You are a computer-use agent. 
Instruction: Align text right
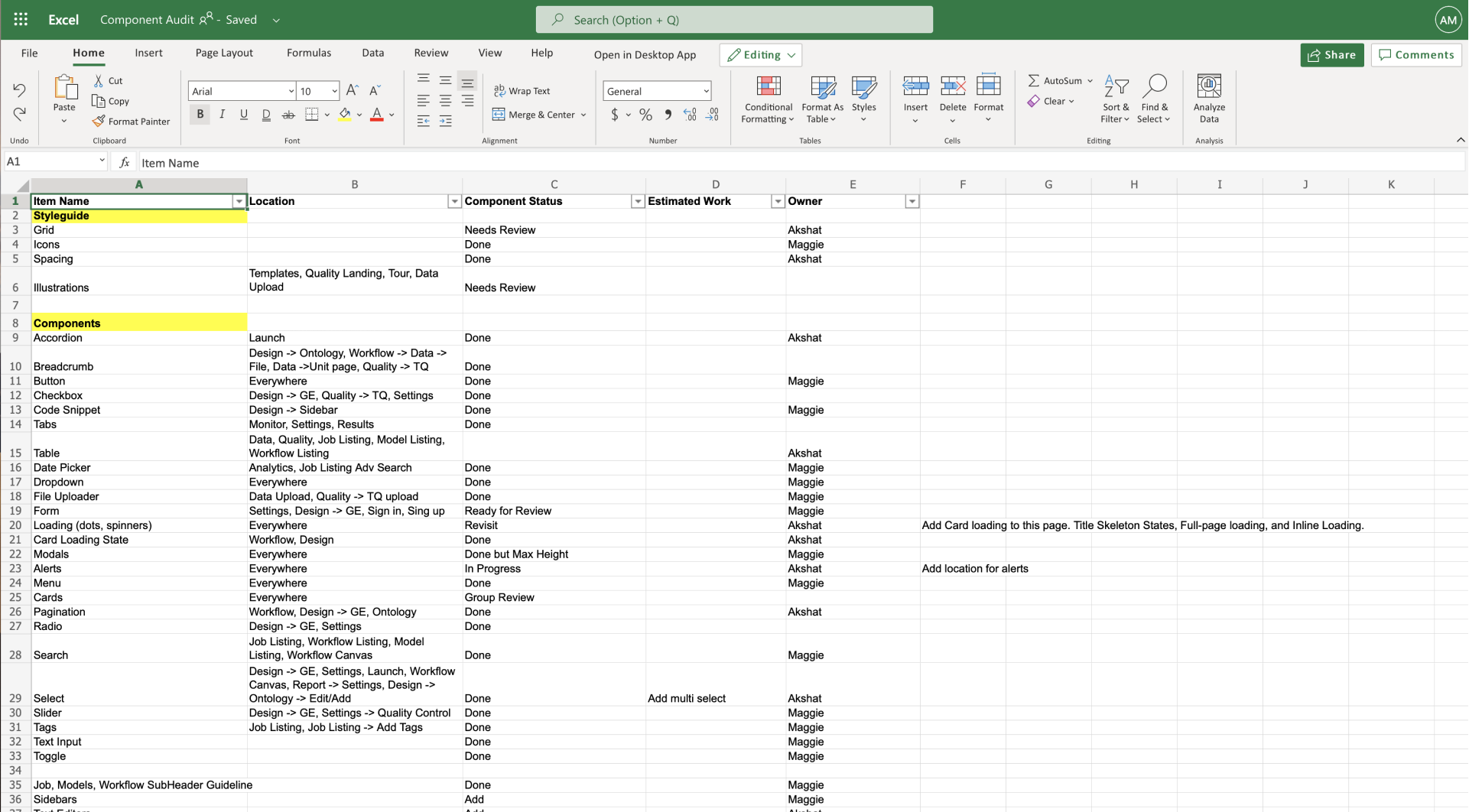pos(467,100)
